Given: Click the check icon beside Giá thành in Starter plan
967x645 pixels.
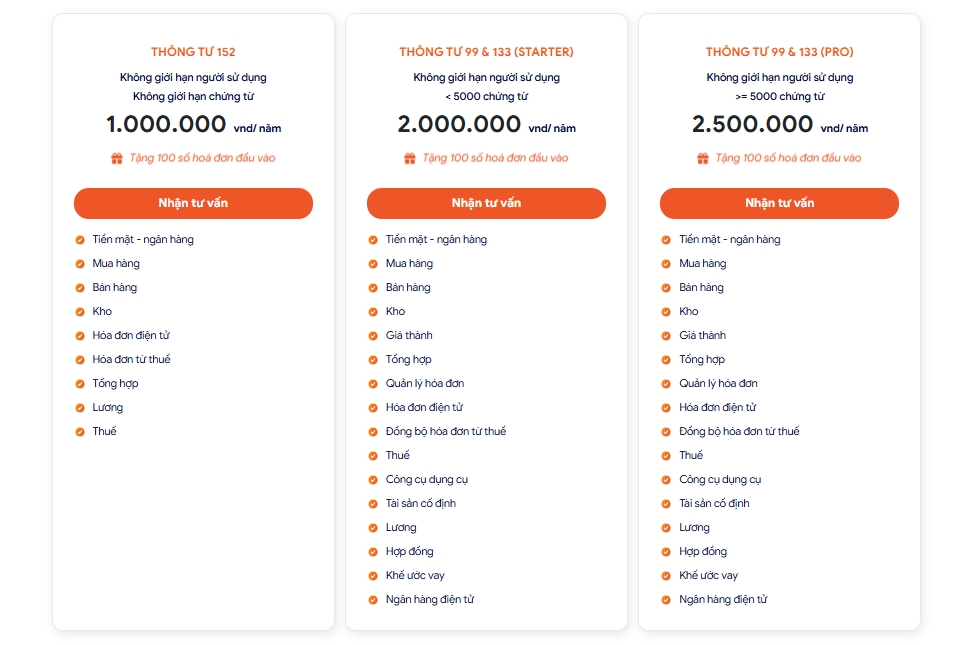Looking at the screenshot, I should 372,336.
